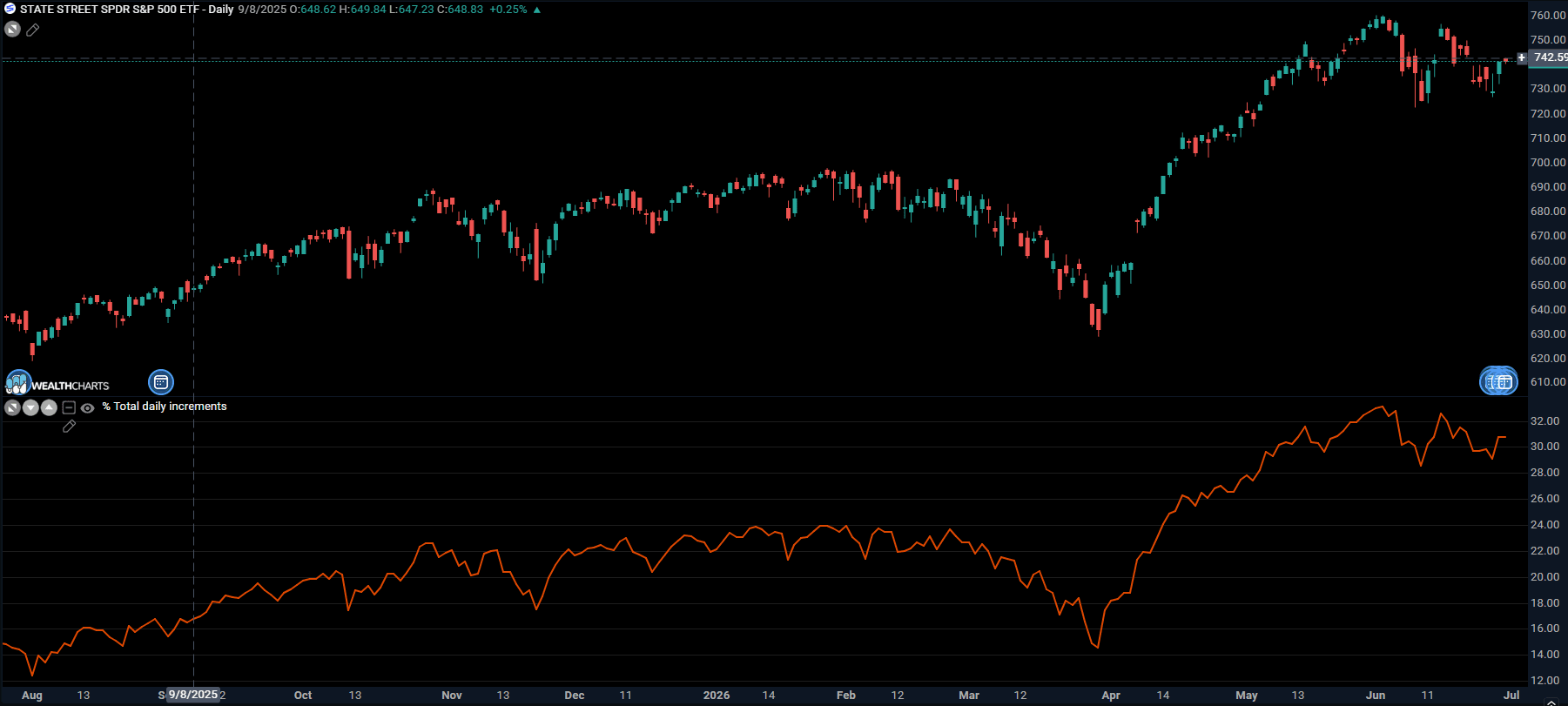Open the calendar date picker icon
Screen dimensions: 1568x706
[x=161, y=382]
